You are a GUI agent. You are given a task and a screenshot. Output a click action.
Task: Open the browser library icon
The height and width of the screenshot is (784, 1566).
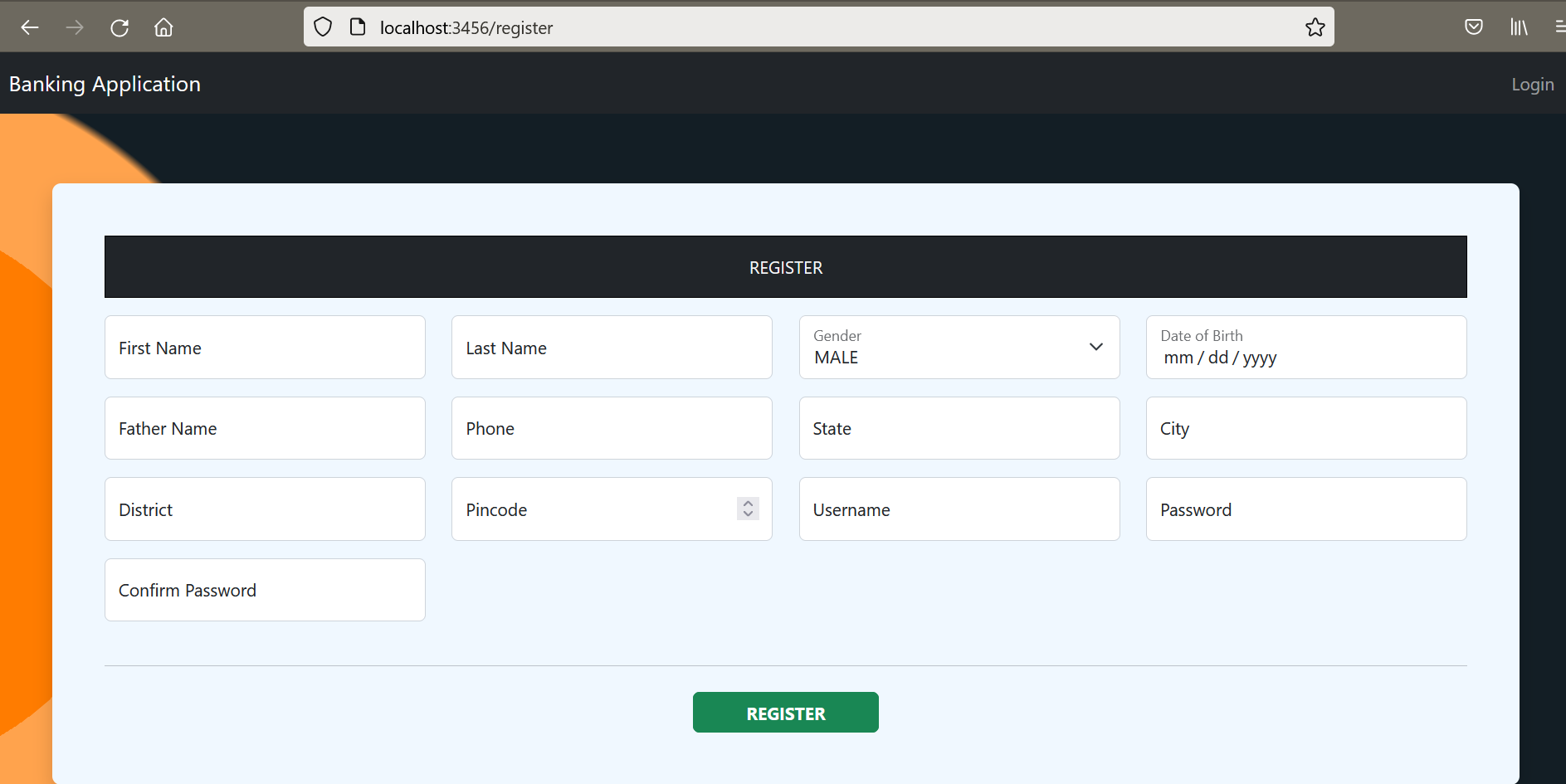pos(1520,27)
